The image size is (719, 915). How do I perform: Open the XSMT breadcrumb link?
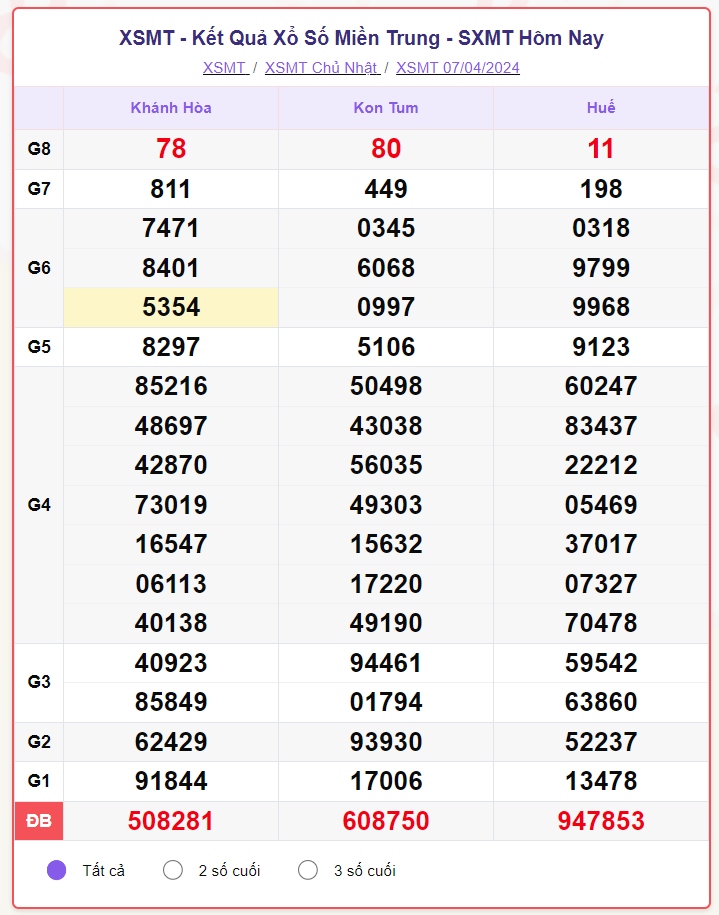[226, 68]
